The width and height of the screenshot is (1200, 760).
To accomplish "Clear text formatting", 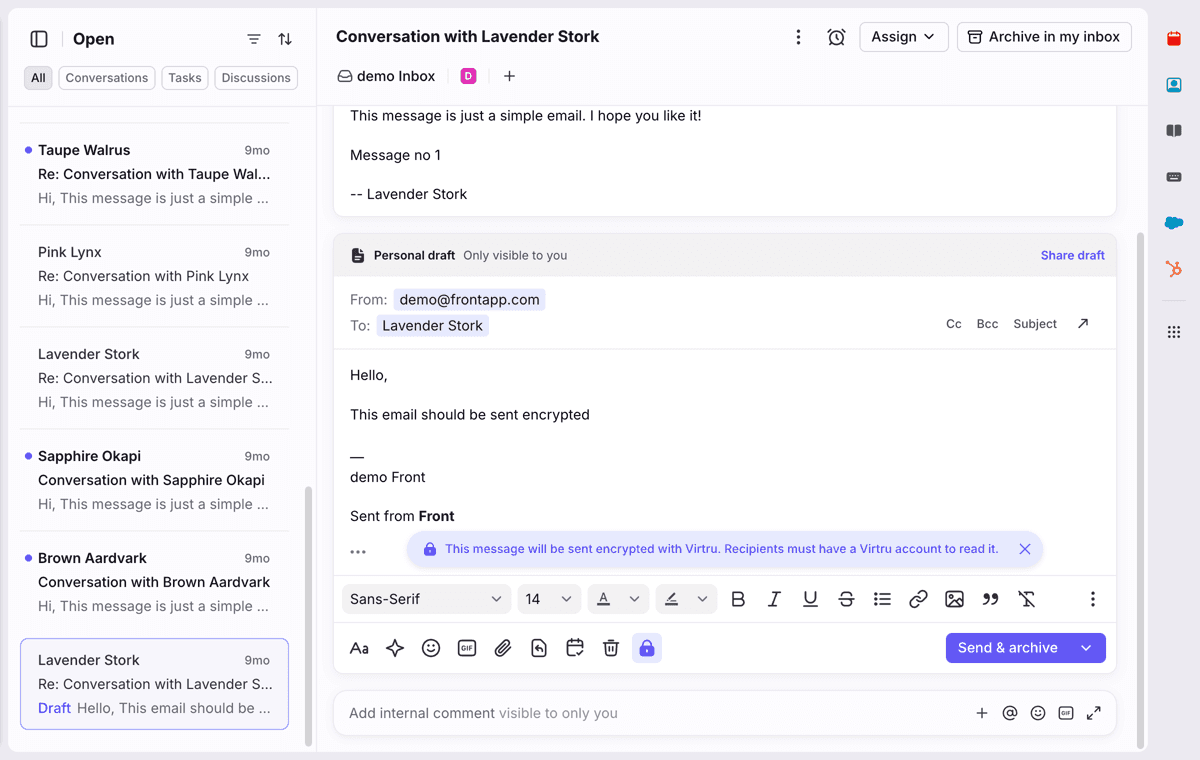I will [1026, 599].
